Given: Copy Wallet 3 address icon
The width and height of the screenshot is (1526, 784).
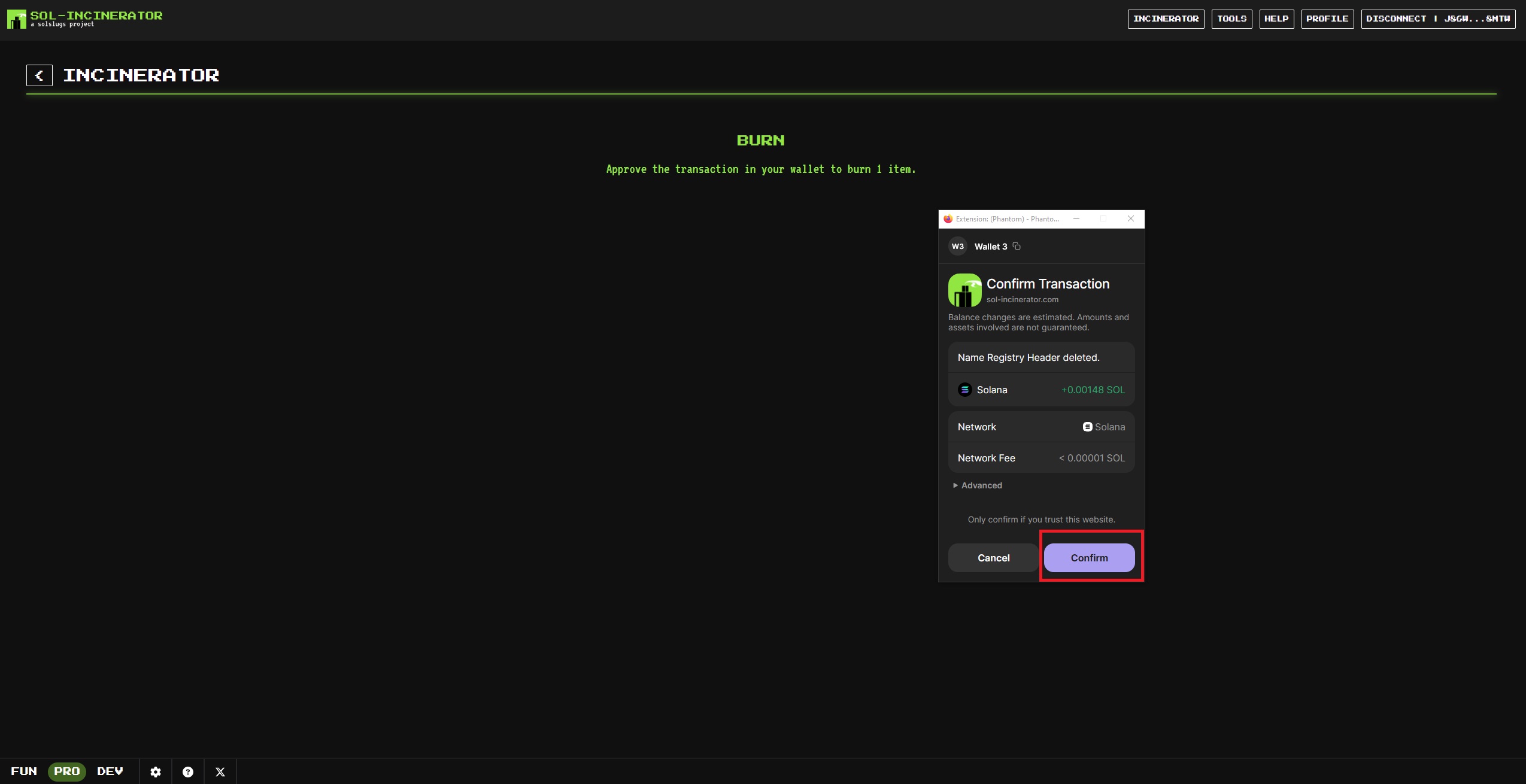Looking at the screenshot, I should (1017, 246).
